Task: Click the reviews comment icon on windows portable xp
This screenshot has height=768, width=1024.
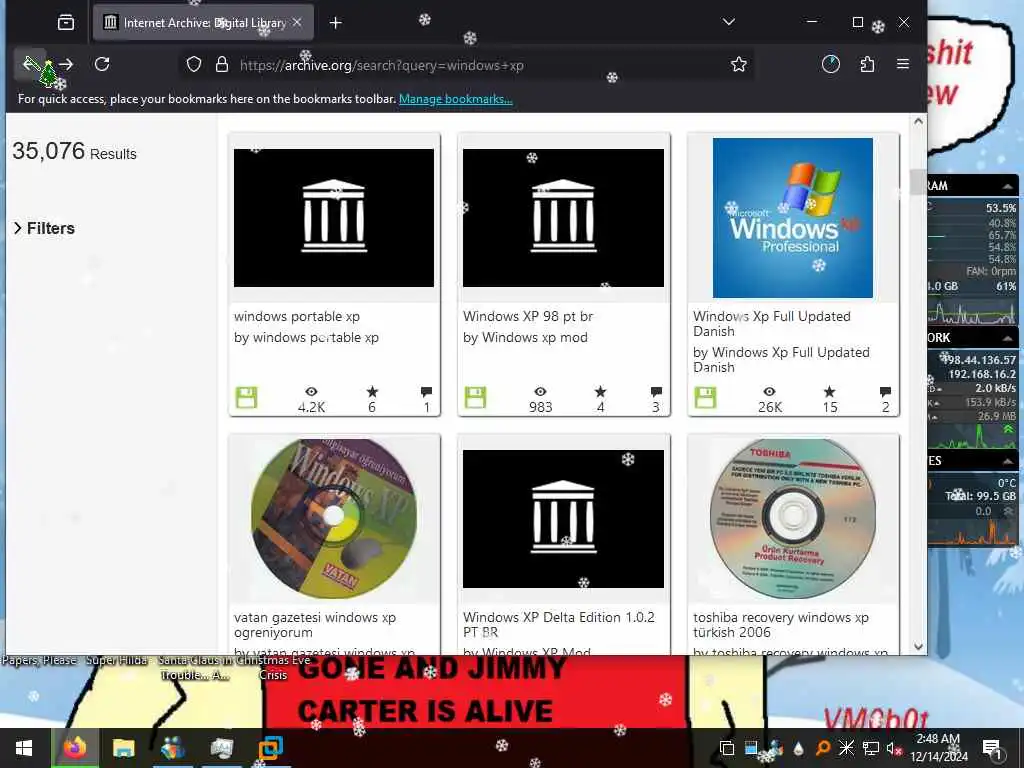Action: pyautogui.click(x=426, y=392)
